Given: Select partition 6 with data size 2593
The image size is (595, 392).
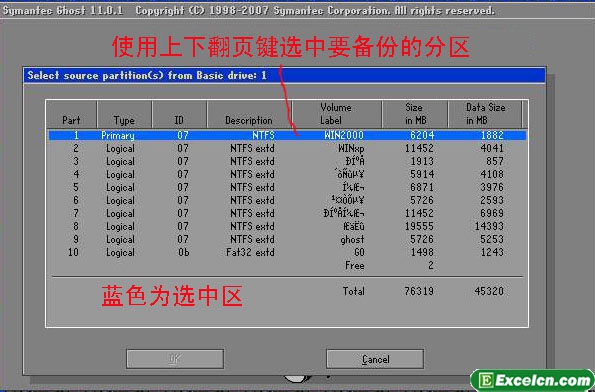Looking at the screenshot, I should point(287,200).
